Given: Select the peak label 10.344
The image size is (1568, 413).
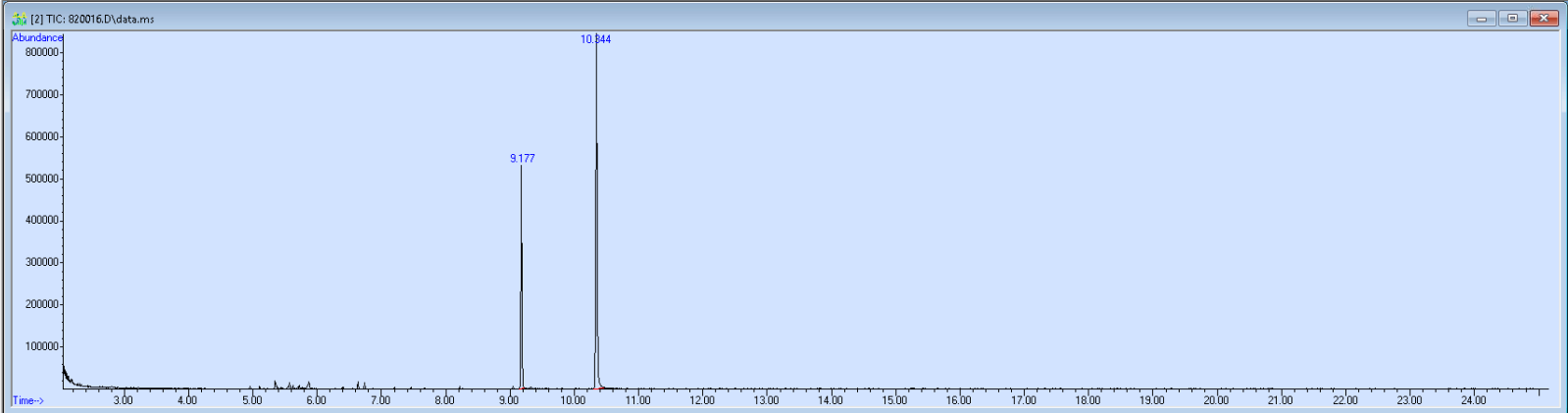Looking at the screenshot, I should pos(595,39).
